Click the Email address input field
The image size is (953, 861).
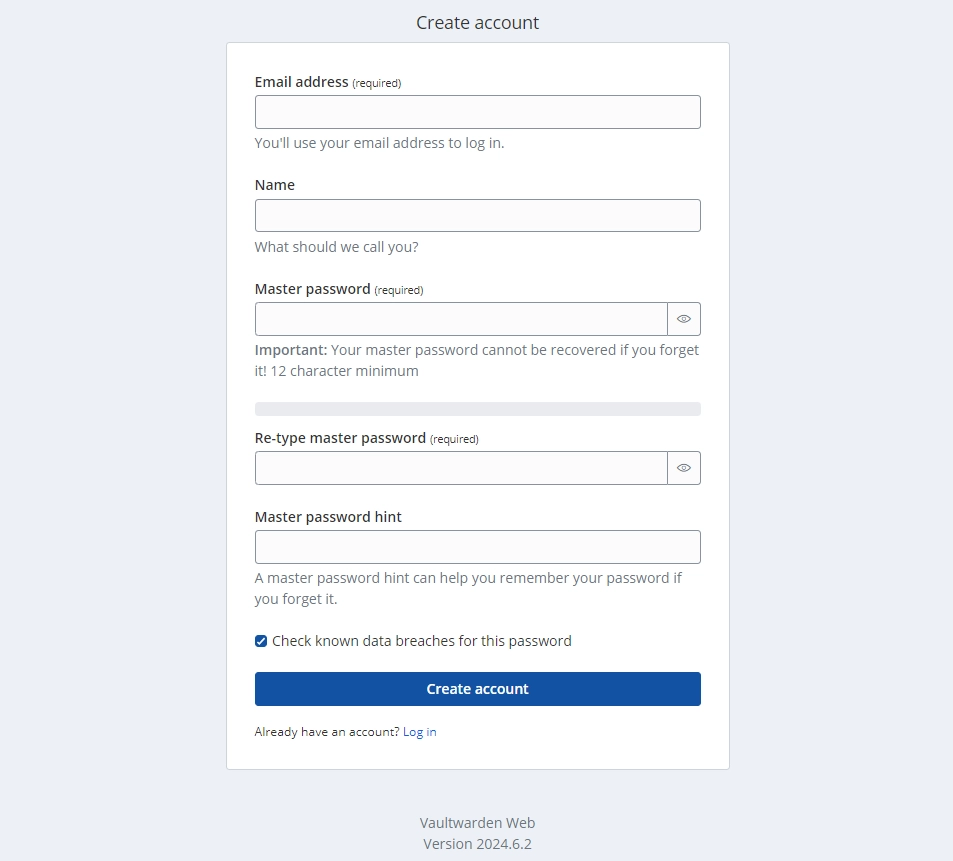point(477,112)
